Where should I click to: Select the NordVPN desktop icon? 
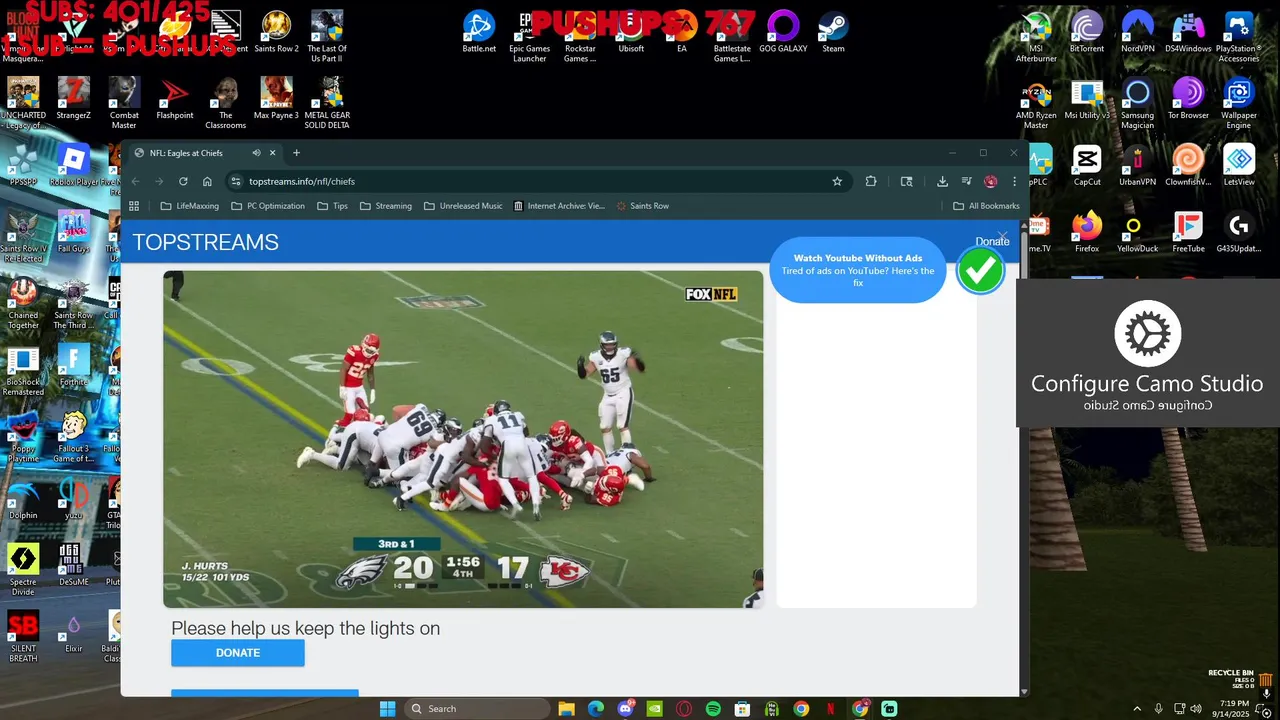[1138, 33]
